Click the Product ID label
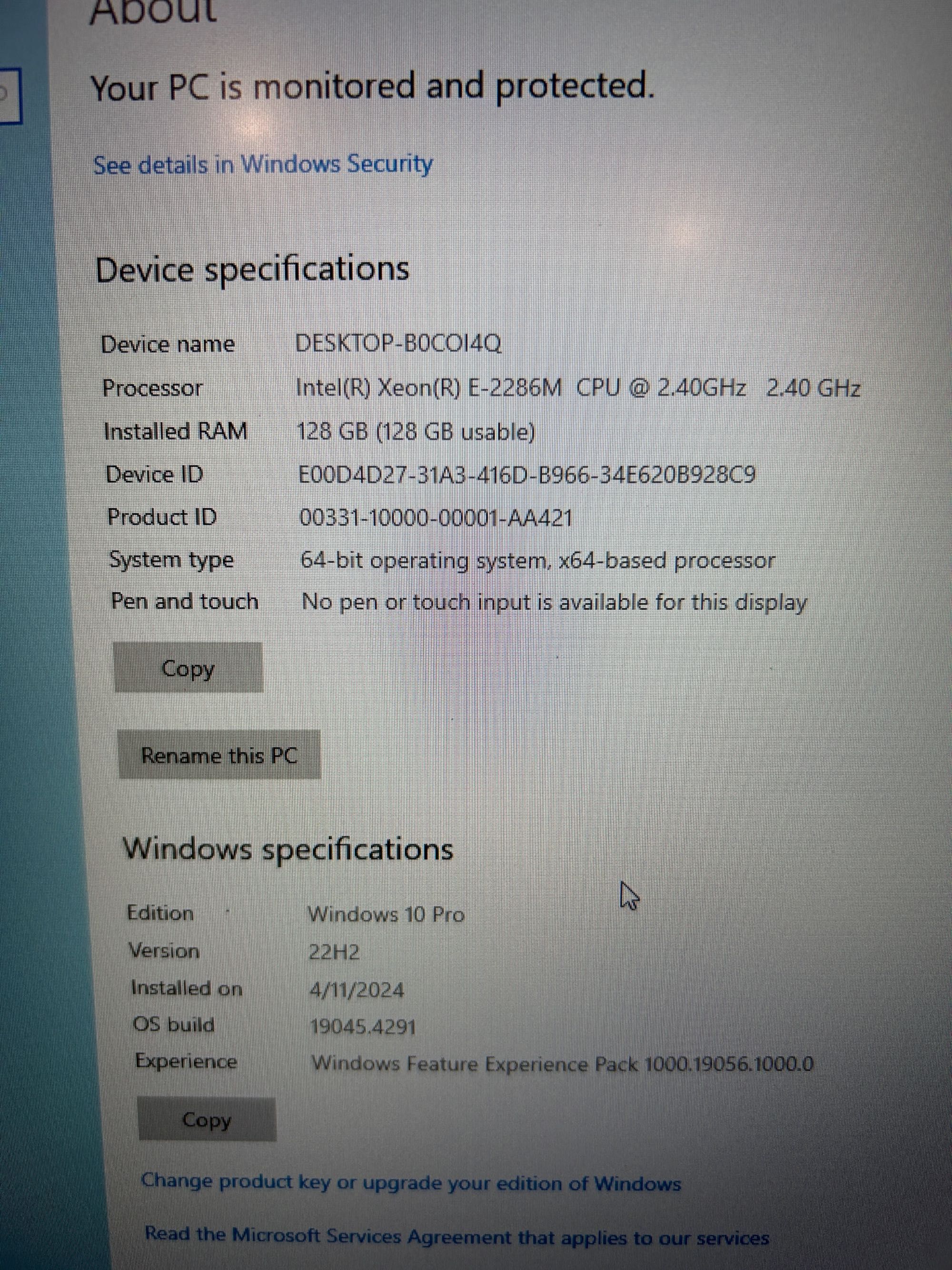The height and width of the screenshot is (1270, 952). pyautogui.click(x=162, y=517)
